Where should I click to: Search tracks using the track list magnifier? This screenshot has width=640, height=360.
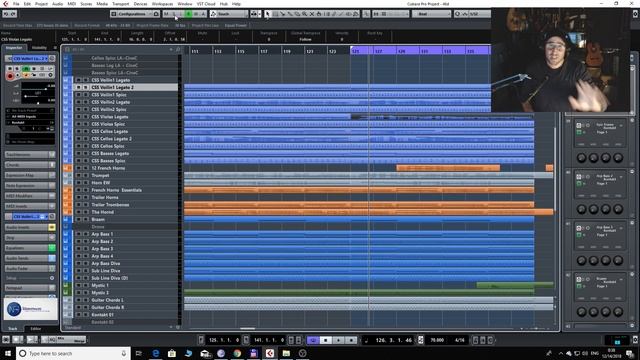178,49
